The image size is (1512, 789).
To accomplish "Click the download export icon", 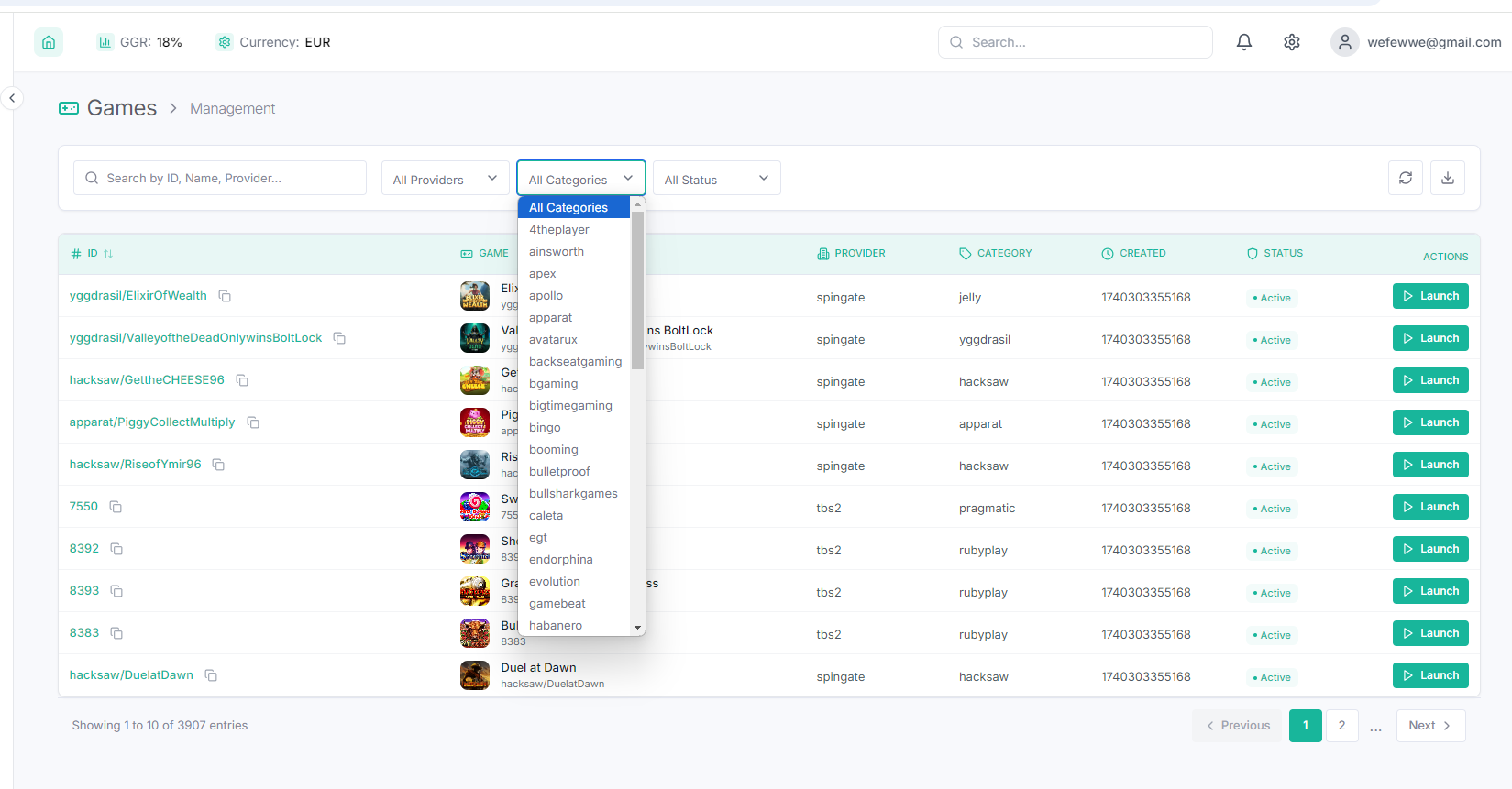I will click(x=1447, y=178).
